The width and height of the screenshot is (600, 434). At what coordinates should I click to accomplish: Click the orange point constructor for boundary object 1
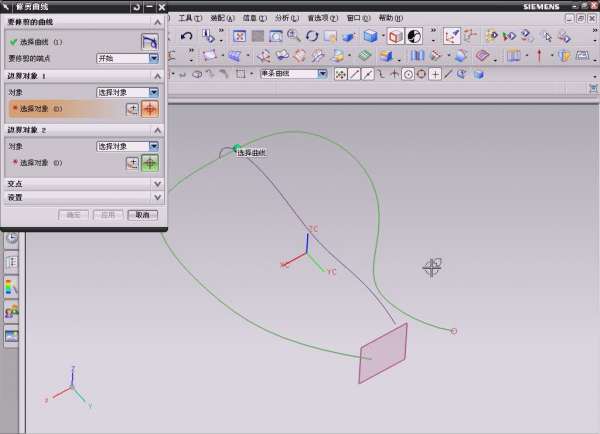point(150,109)
